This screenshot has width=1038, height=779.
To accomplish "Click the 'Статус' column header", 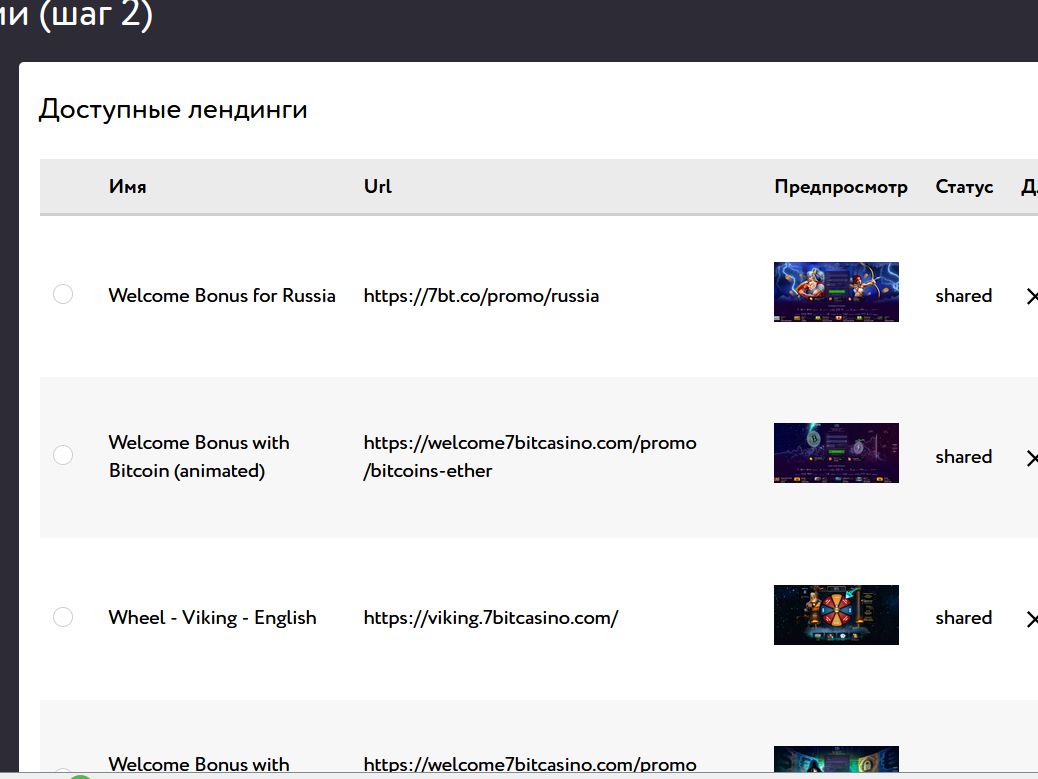I will (x=964, y=187).
